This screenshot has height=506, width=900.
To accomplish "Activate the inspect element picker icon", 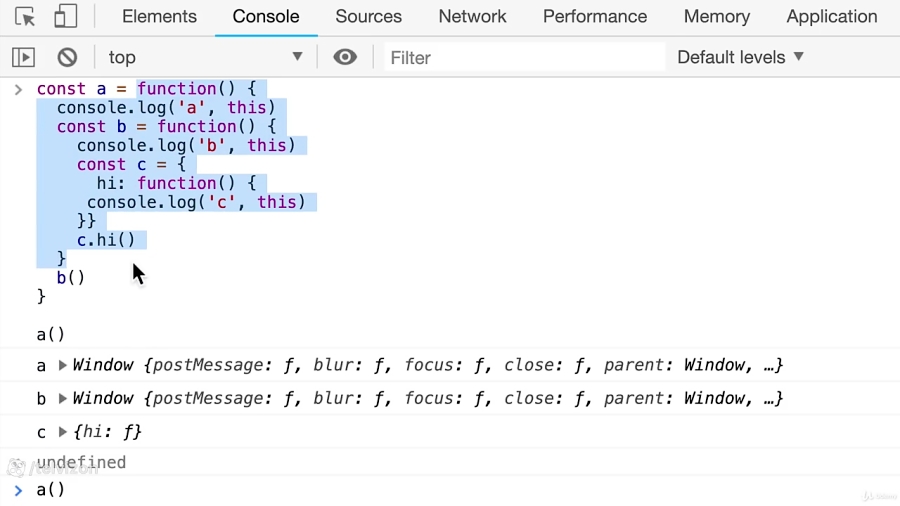I will [25, 17].
